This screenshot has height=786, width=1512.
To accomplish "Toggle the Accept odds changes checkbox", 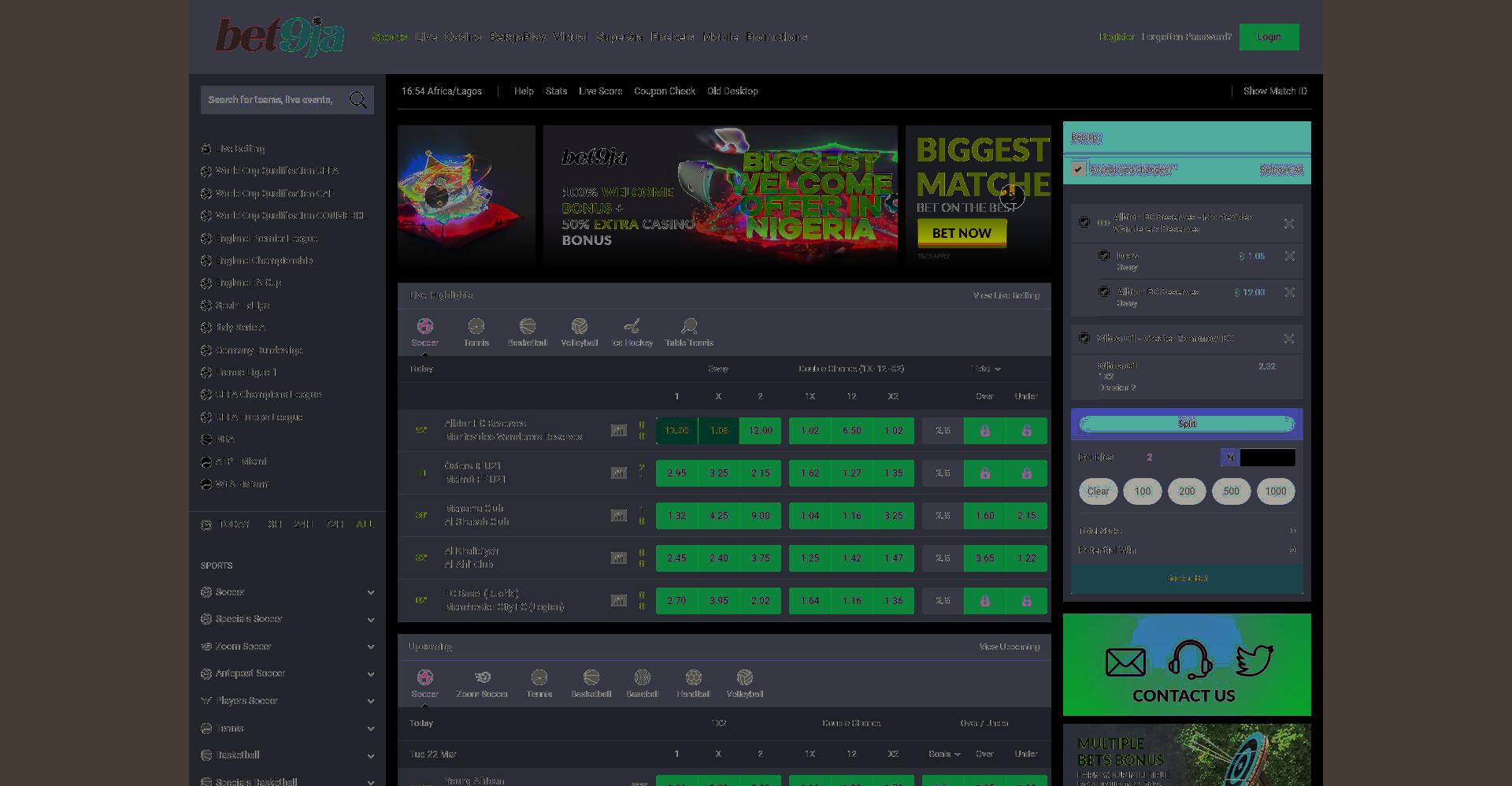I will [1077, 169].
